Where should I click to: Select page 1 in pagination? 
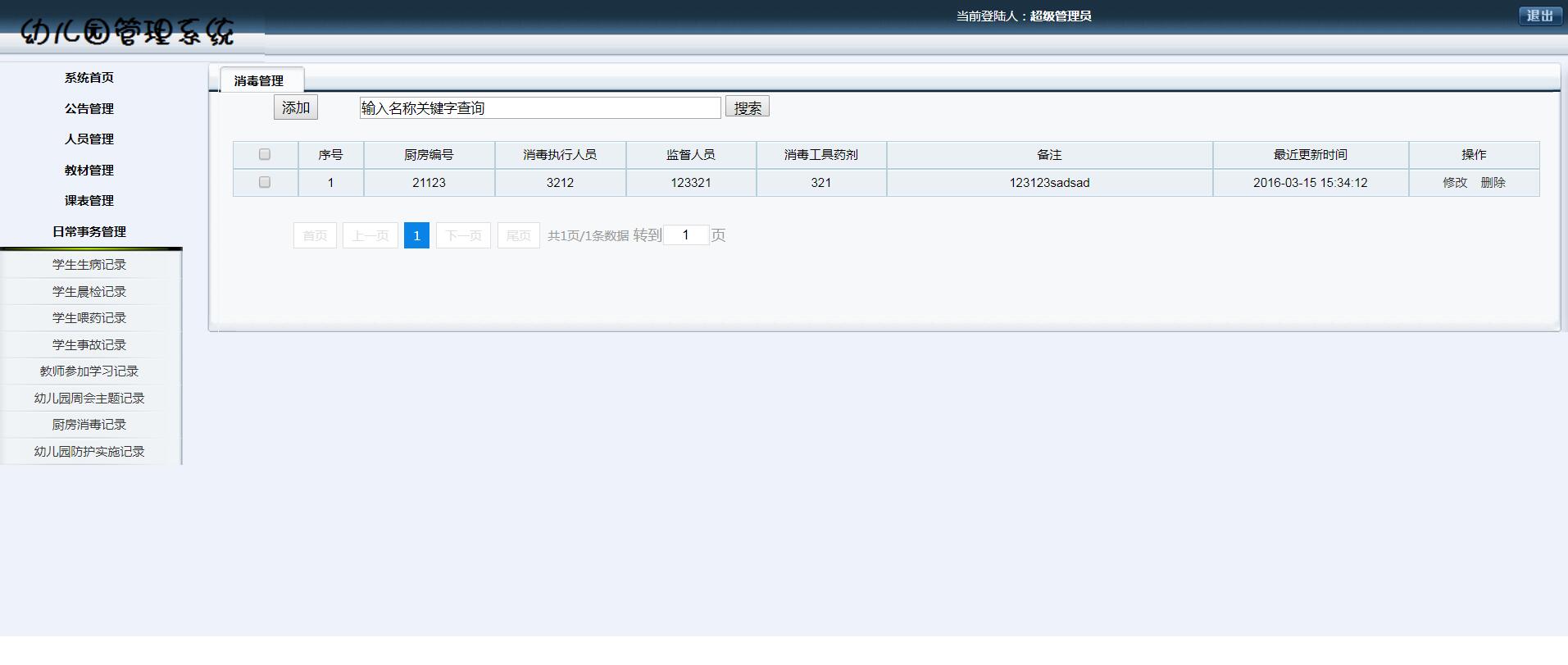[416, 235]
